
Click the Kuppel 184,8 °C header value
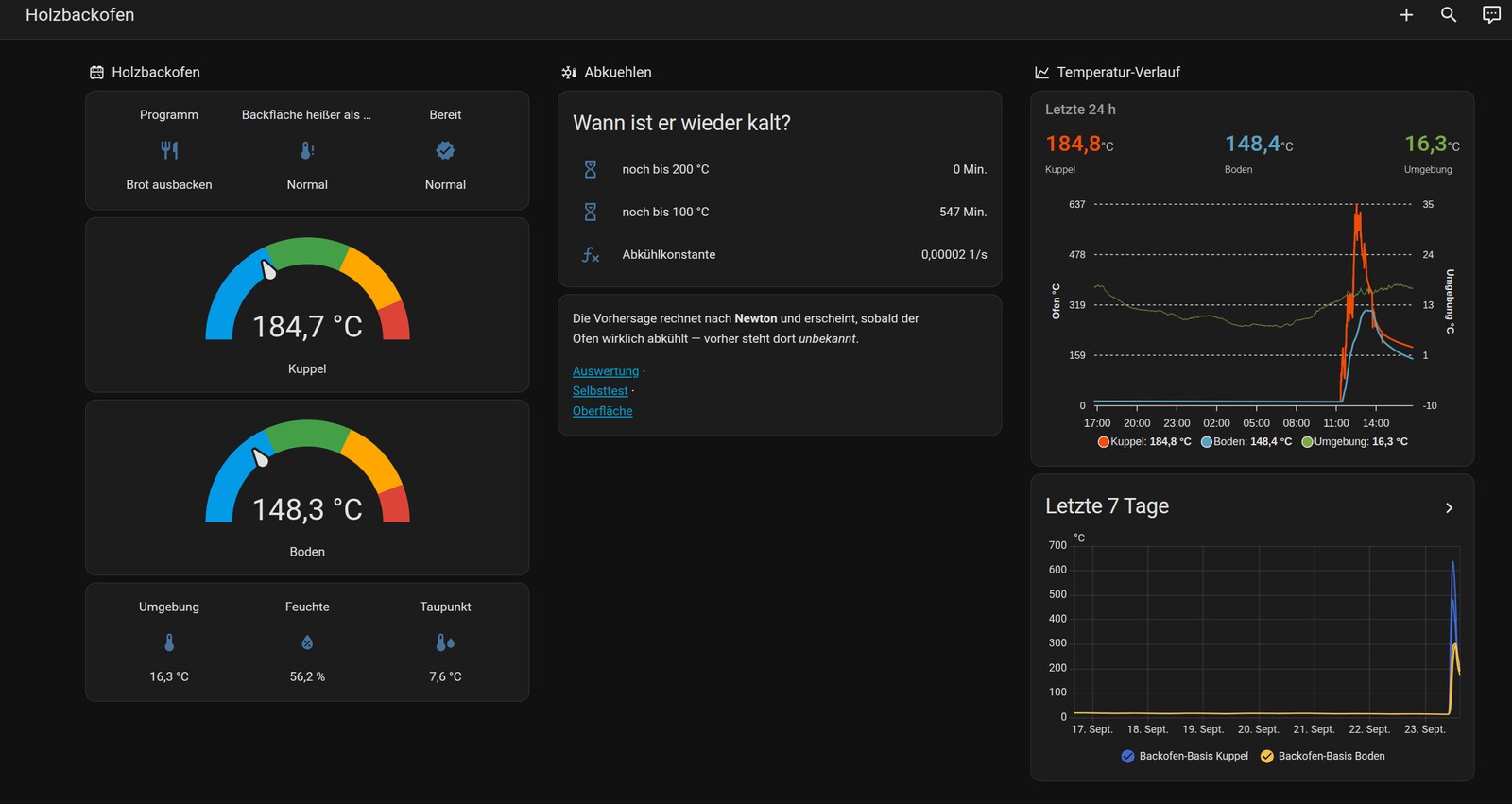[x=1079, y=144]
